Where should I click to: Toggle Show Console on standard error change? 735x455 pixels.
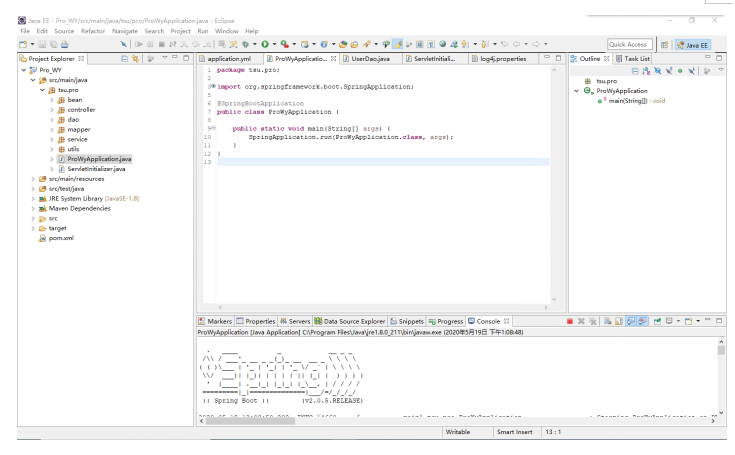coord(643,321)
